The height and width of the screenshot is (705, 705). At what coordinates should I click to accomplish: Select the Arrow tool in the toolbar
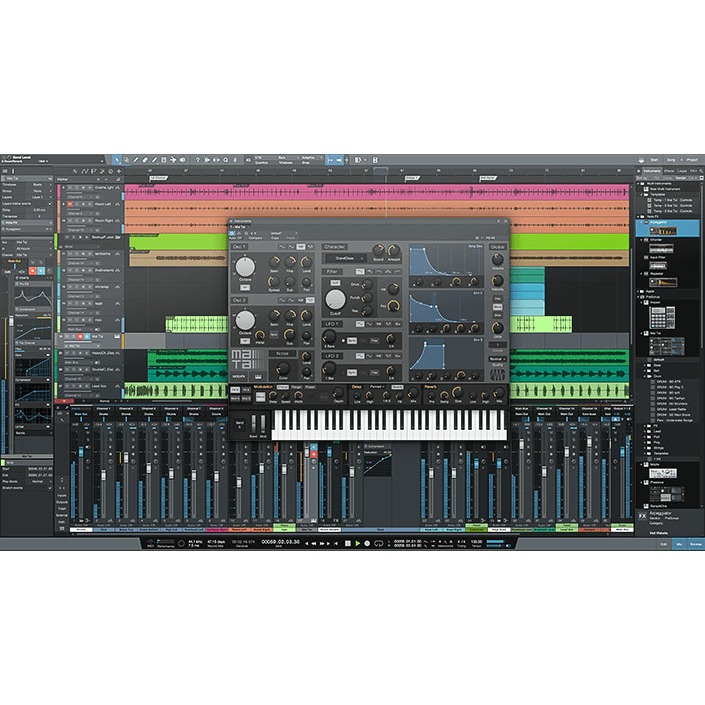(116, 159)
